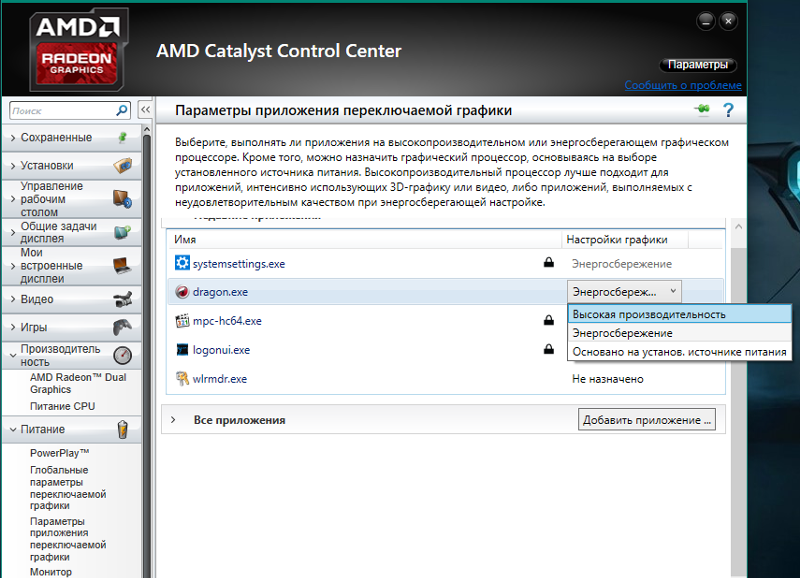Click the wlrmdr.exe keys icon
The width and height of the screenshot is (800, 578).
[182, 379]
